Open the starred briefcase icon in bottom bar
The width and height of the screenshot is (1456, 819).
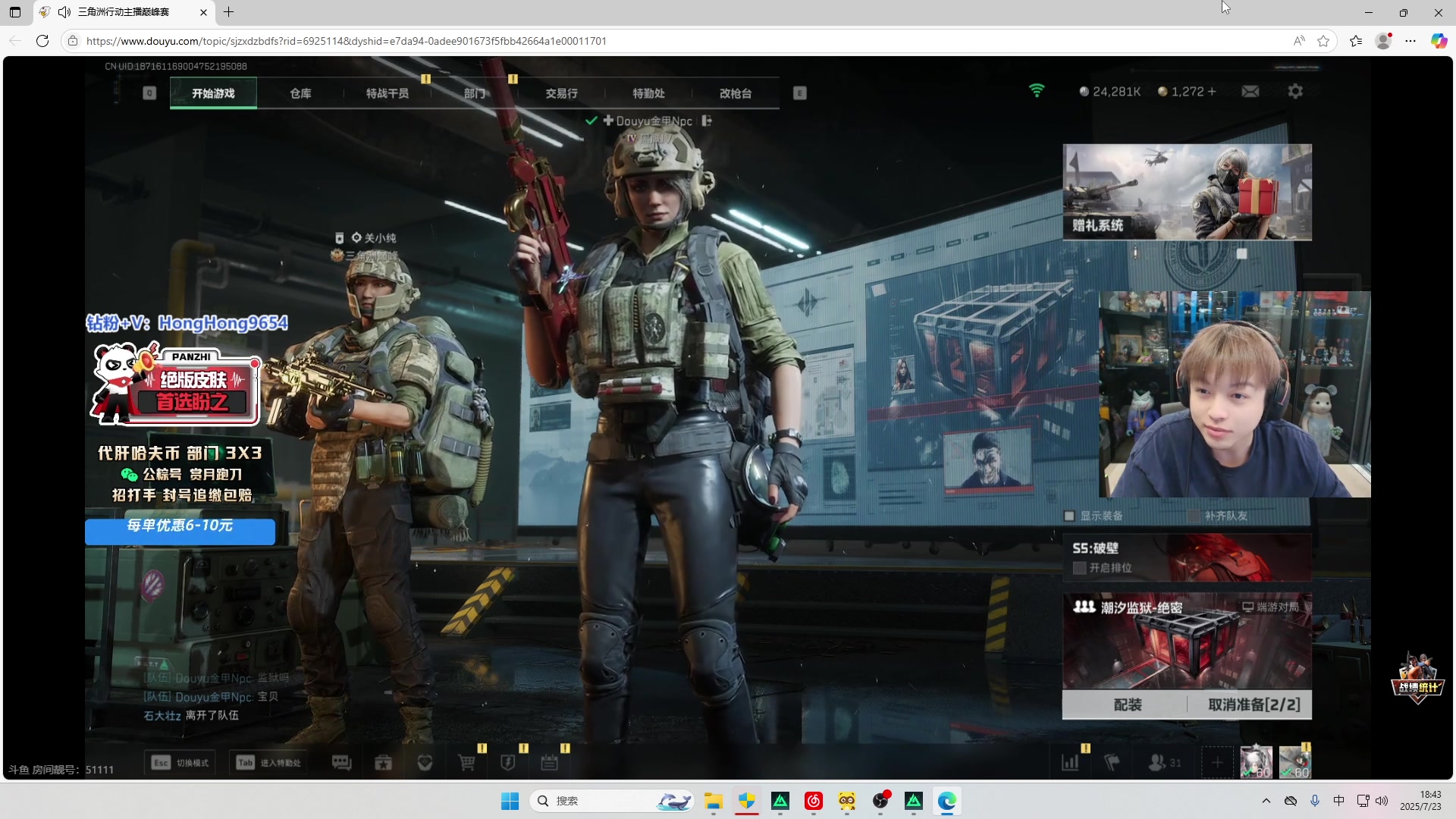pos(383,763)
